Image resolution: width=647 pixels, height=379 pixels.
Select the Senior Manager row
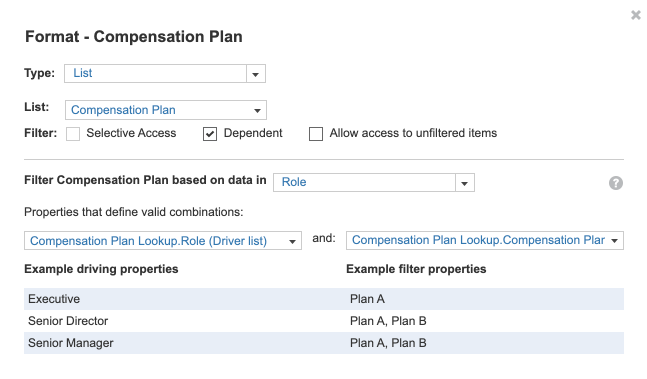pyautogui.click(x=324, y=343)
